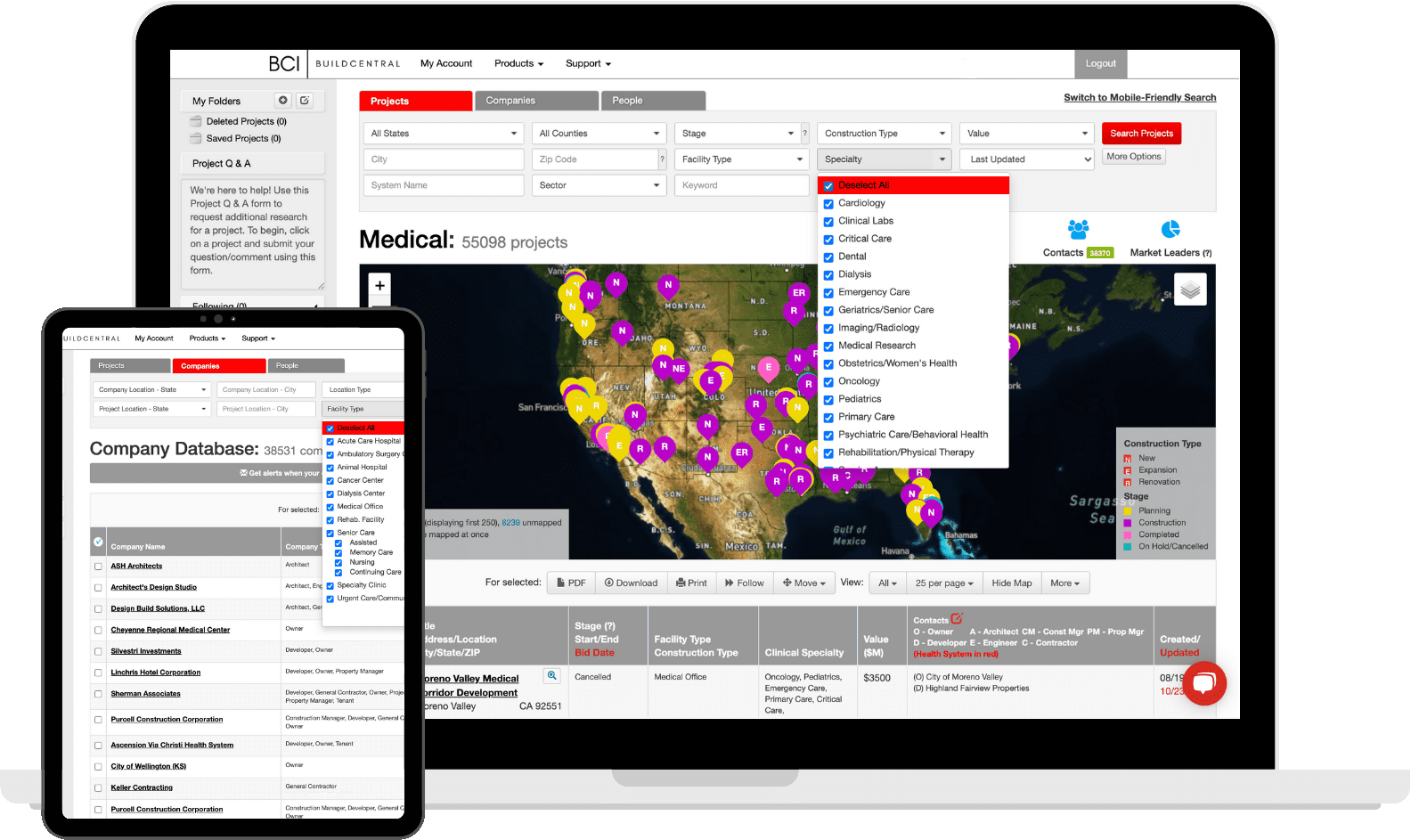Click the edit icon beside Contacts header
1411x840 pixels.
pyautogui.click(x=957, y=618)
